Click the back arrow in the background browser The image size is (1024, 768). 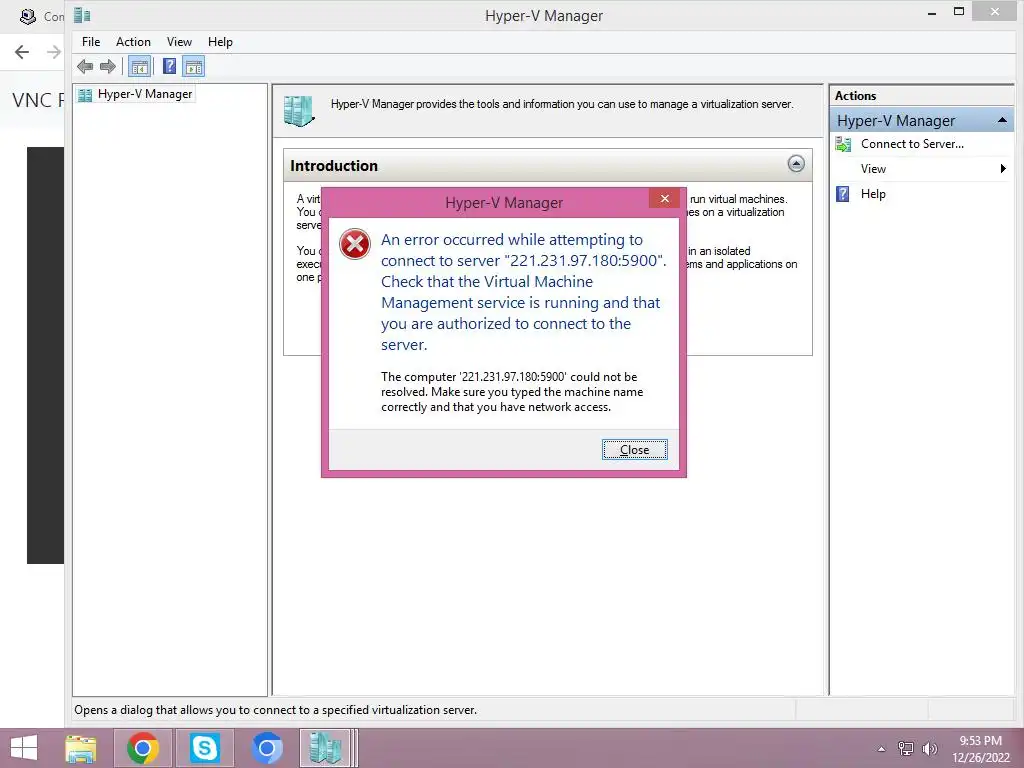click(x=22, y=52)
